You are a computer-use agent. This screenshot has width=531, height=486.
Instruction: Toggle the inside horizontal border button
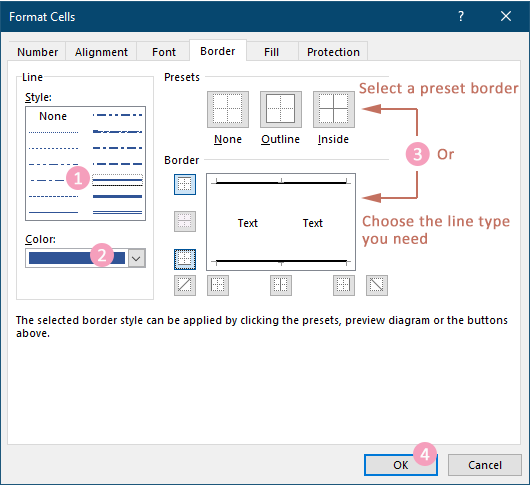click(185, 221)
